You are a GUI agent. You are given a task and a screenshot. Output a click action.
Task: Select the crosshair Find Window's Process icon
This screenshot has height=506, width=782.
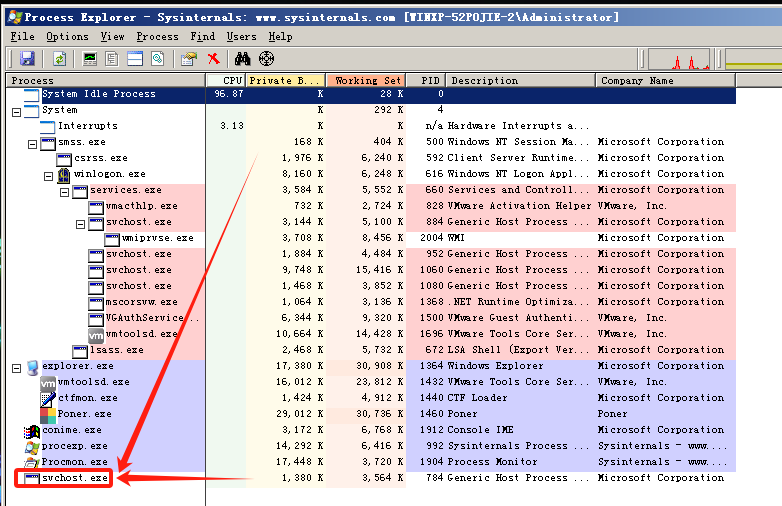point(266,59)
